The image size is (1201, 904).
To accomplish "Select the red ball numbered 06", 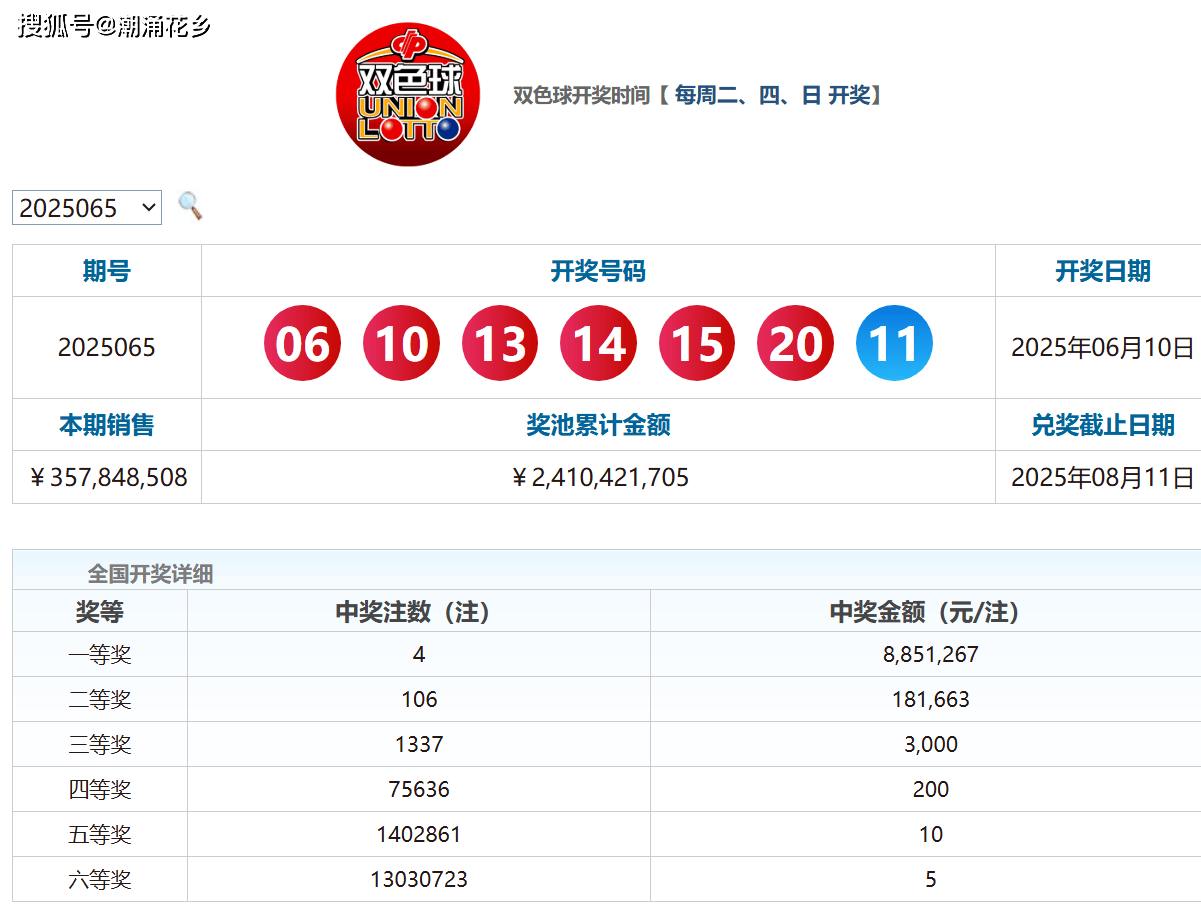I will pos(303,343).
